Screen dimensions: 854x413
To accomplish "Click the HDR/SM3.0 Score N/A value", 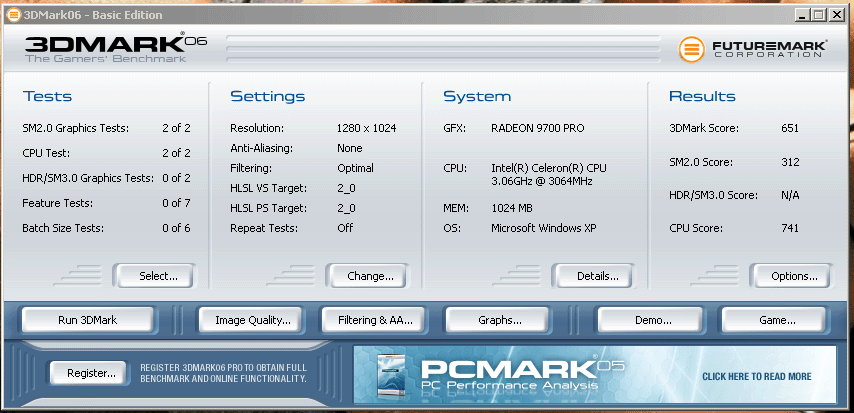I will pyautogui.click(x=789, y=195).
